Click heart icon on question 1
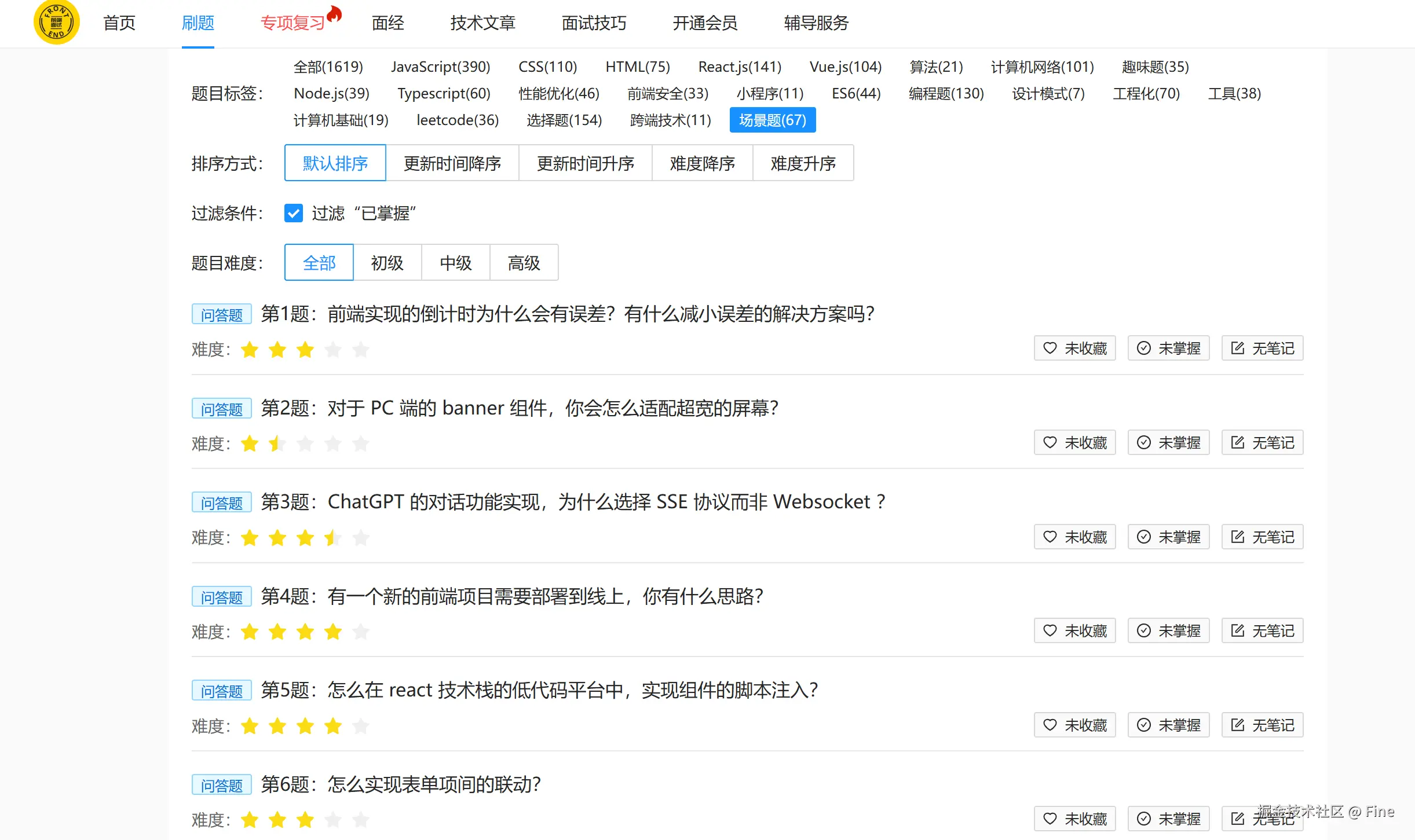The image size is (1415, 840). coord(1050,348)
